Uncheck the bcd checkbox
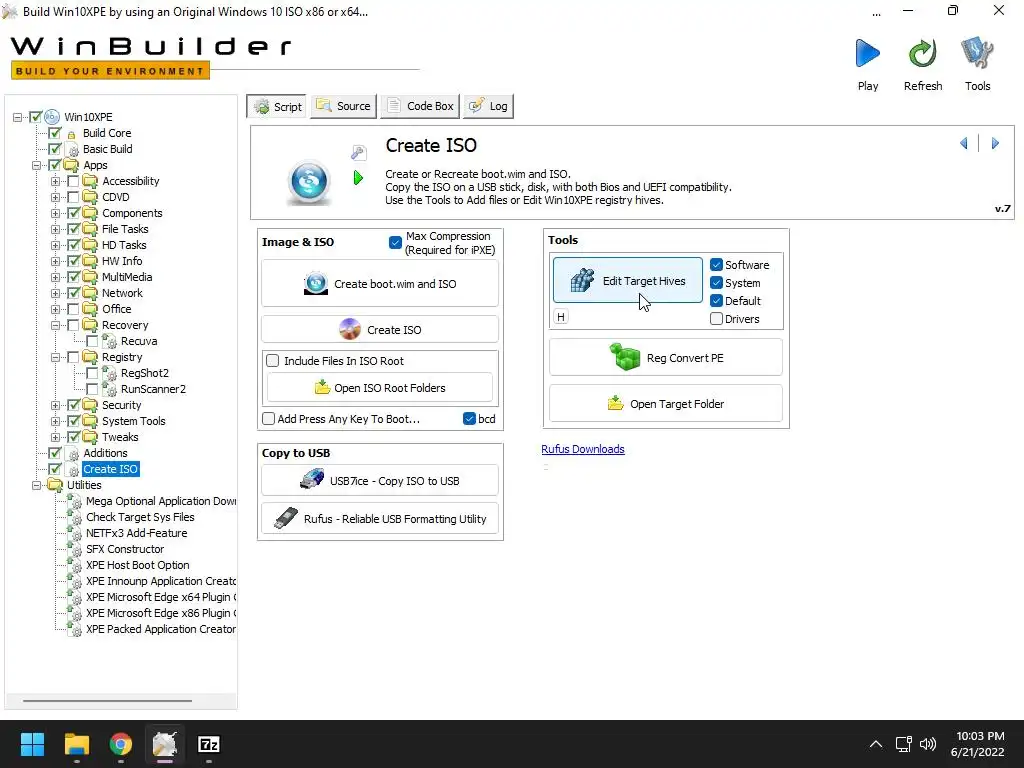Viewport: 1024px width, 768px height. click(469, 419)
